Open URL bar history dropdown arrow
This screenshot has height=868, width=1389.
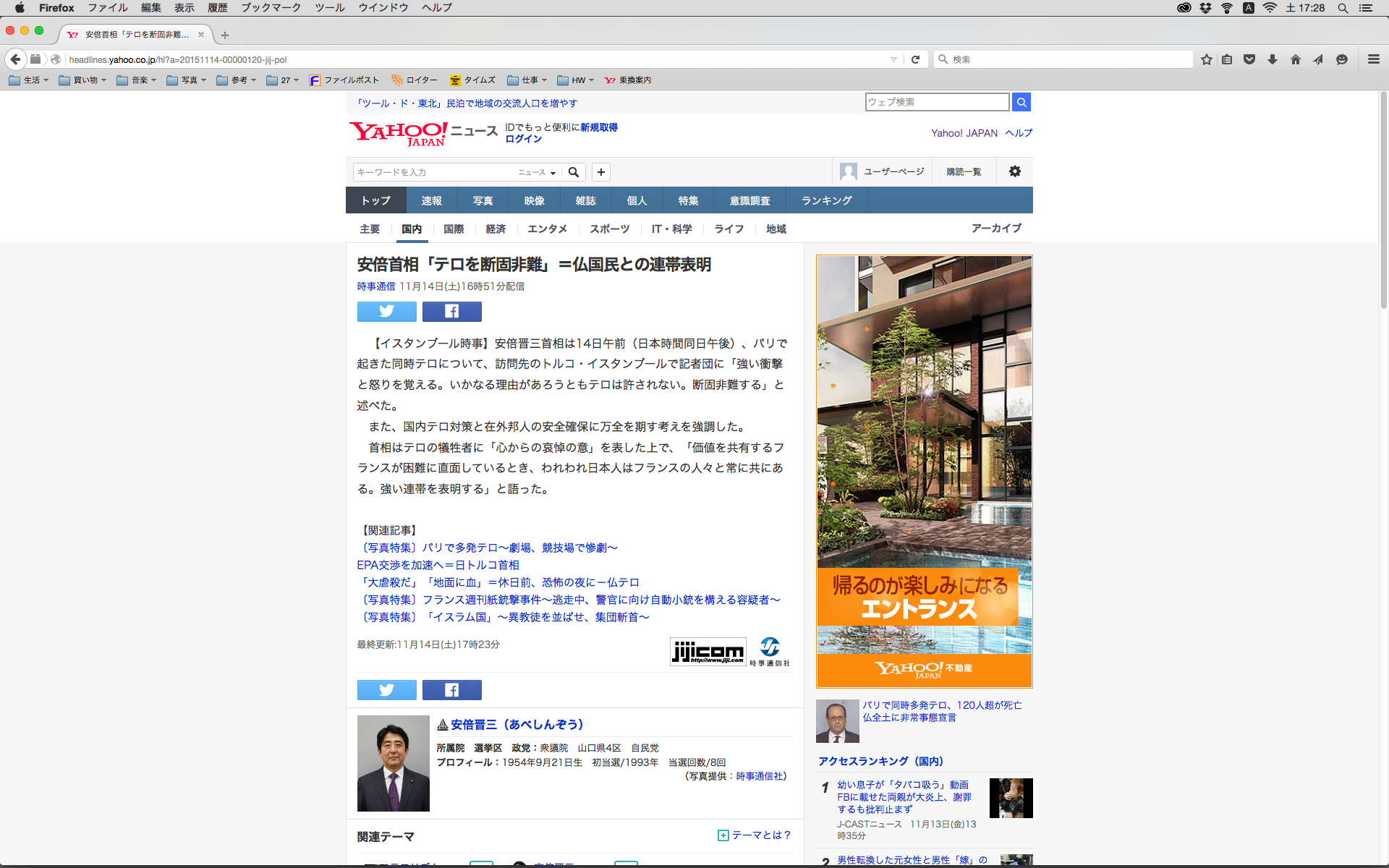coord(893,59)
